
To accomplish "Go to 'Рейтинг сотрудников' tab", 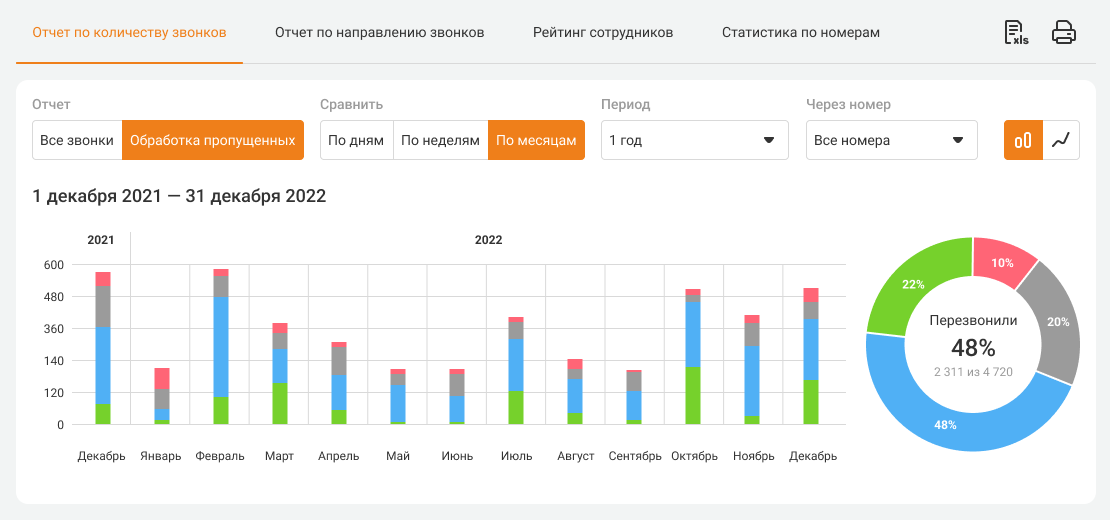I will [x=603, y=33].
